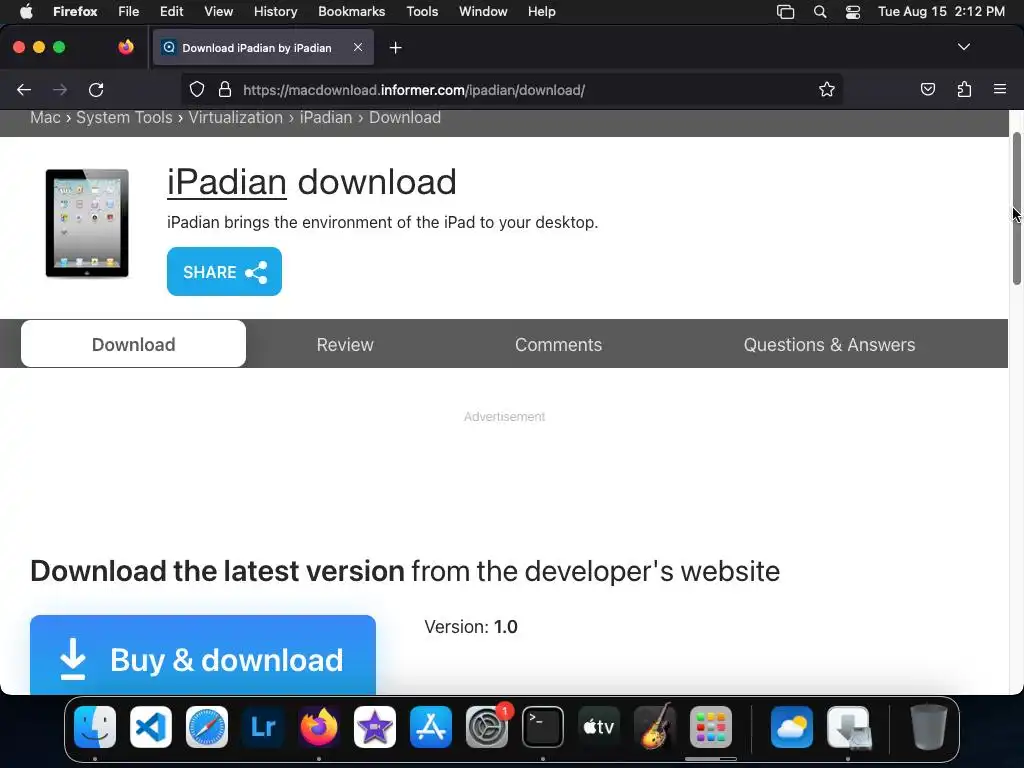Click the SHARE button
The width and height of the screenshot is (1024, 768).
tap(224, 272)
